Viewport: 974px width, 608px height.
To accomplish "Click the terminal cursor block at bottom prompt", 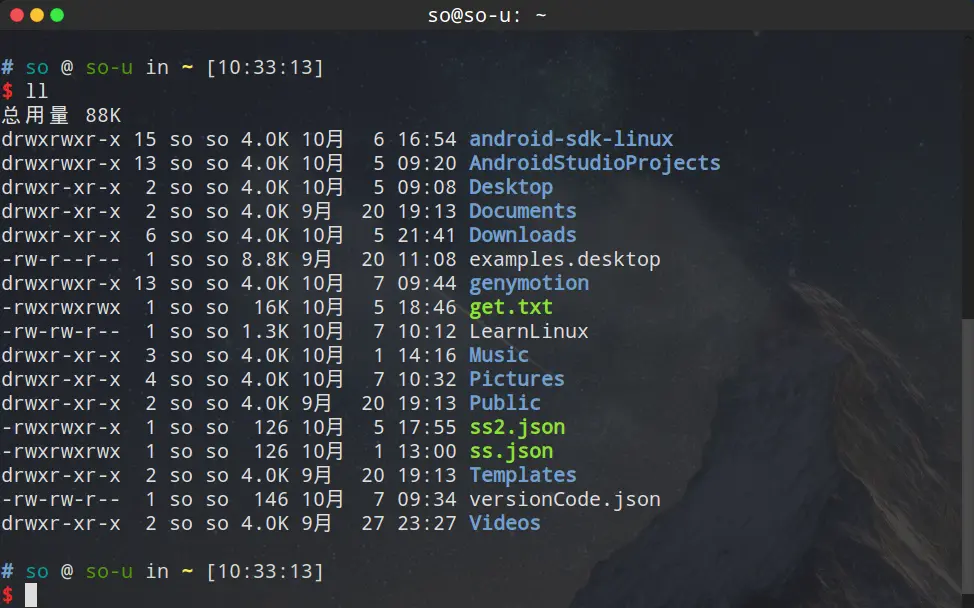I will tap(31, 595).
